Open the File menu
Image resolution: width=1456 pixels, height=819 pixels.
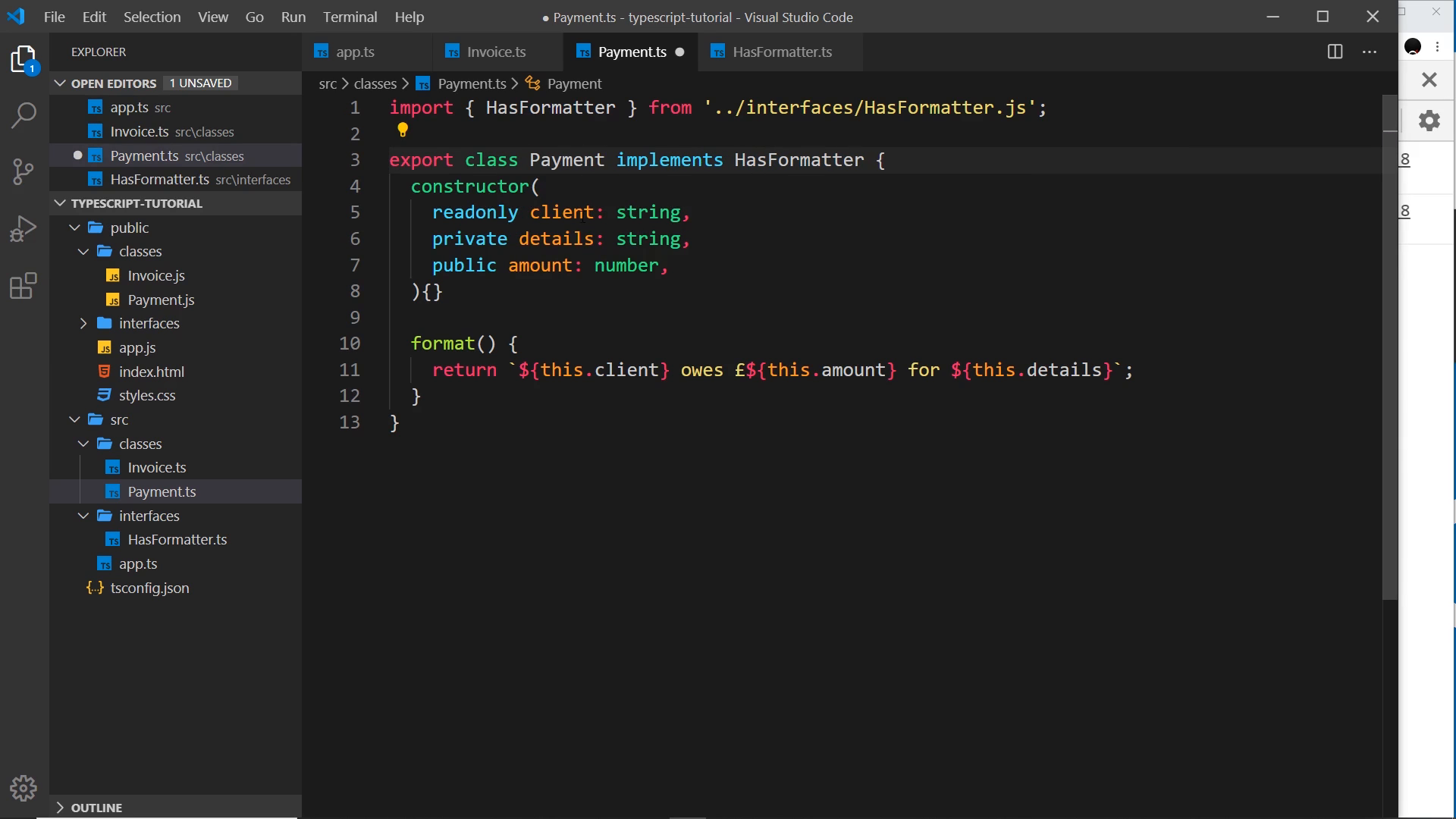click(55, 17)
